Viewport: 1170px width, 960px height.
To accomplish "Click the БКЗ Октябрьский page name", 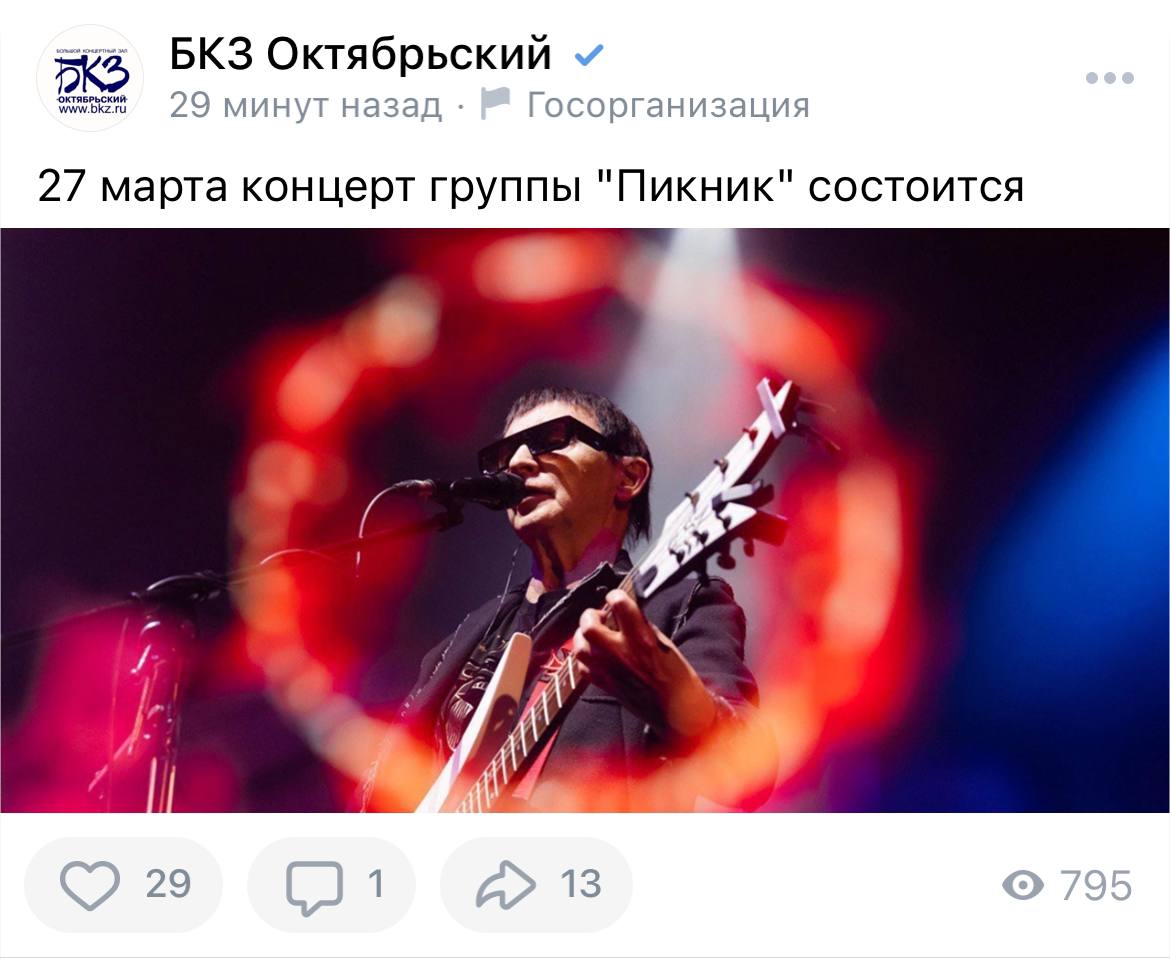I will [x=360, y=54].
